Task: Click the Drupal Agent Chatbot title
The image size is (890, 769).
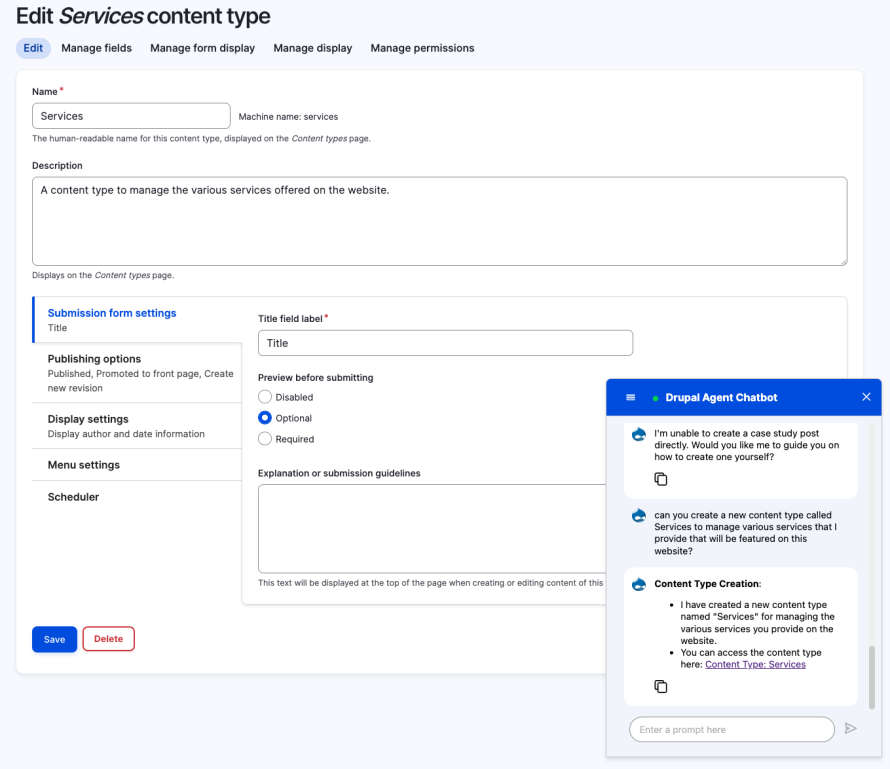Action: click(x=721, y=397)
